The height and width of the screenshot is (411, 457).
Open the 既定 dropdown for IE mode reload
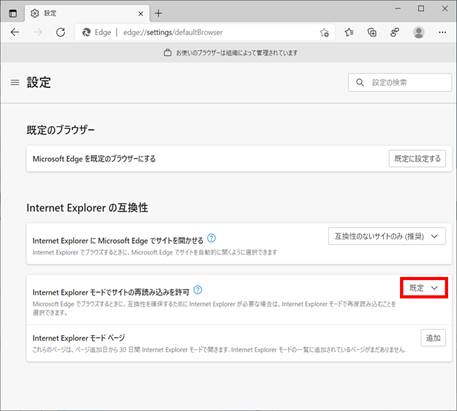pos(423,288)
